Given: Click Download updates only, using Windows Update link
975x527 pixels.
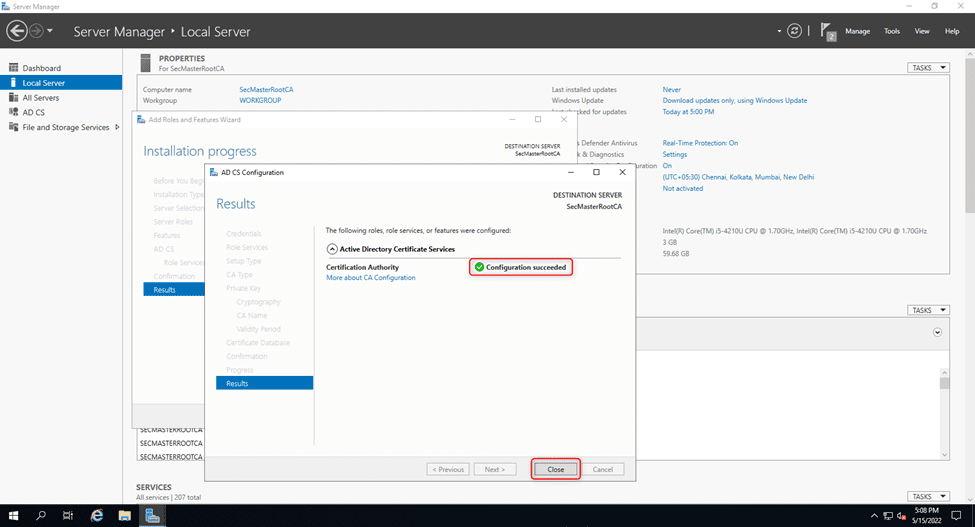Looking at the screenshot, I should (734, 100).
